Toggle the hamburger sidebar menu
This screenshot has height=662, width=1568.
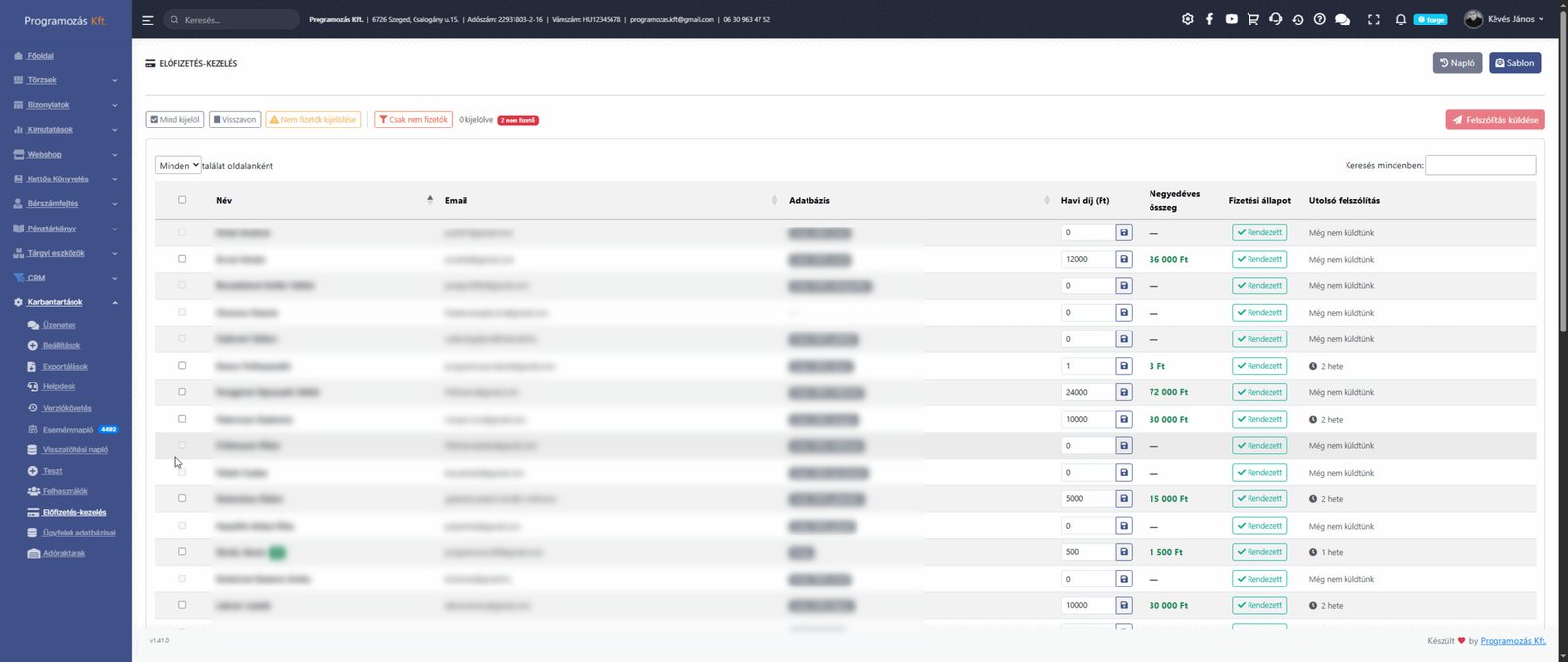(x=147, y=20)
